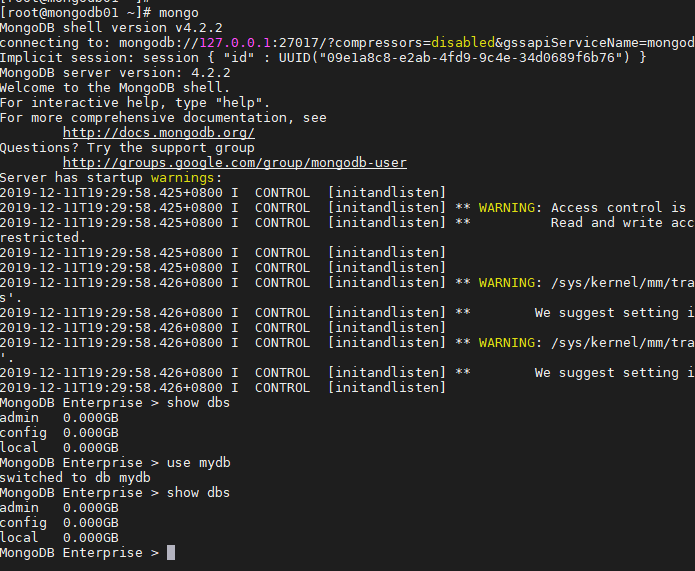Open the groups.google.com mongodb-user link

pyautogui.click(x=235, y=163)
